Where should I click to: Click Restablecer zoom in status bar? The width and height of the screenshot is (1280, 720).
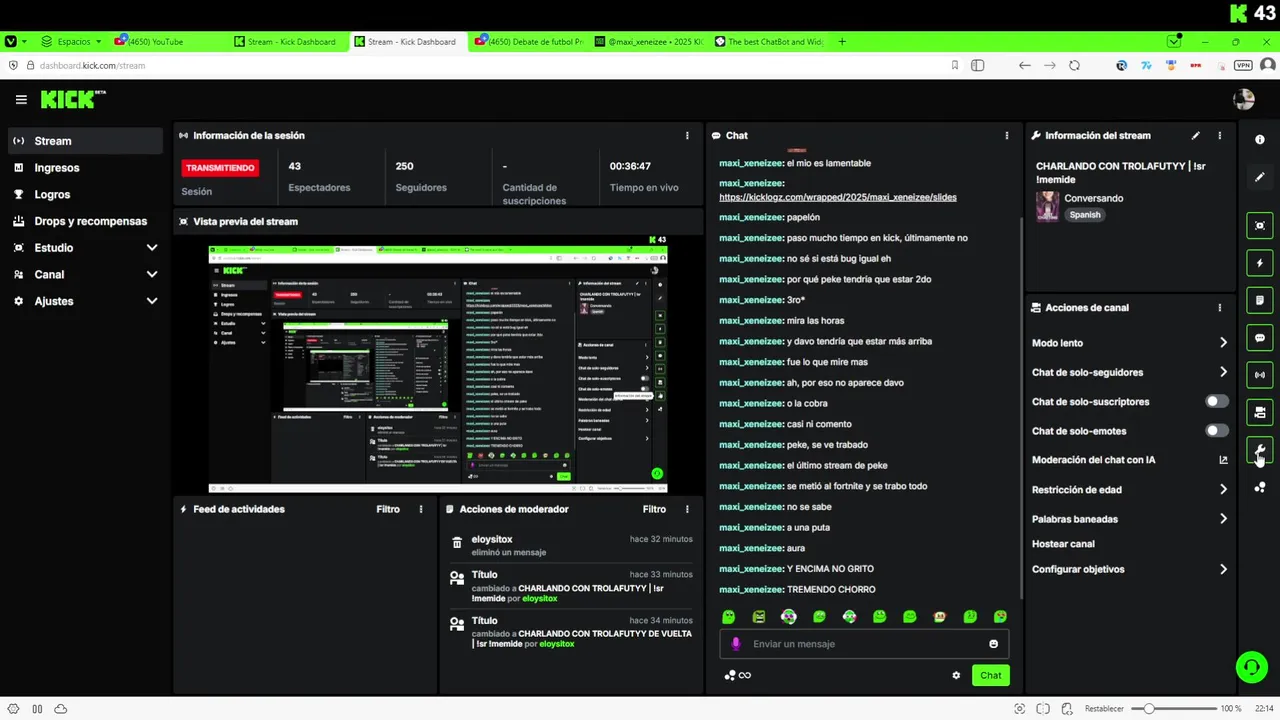(x=1104, y=709)
